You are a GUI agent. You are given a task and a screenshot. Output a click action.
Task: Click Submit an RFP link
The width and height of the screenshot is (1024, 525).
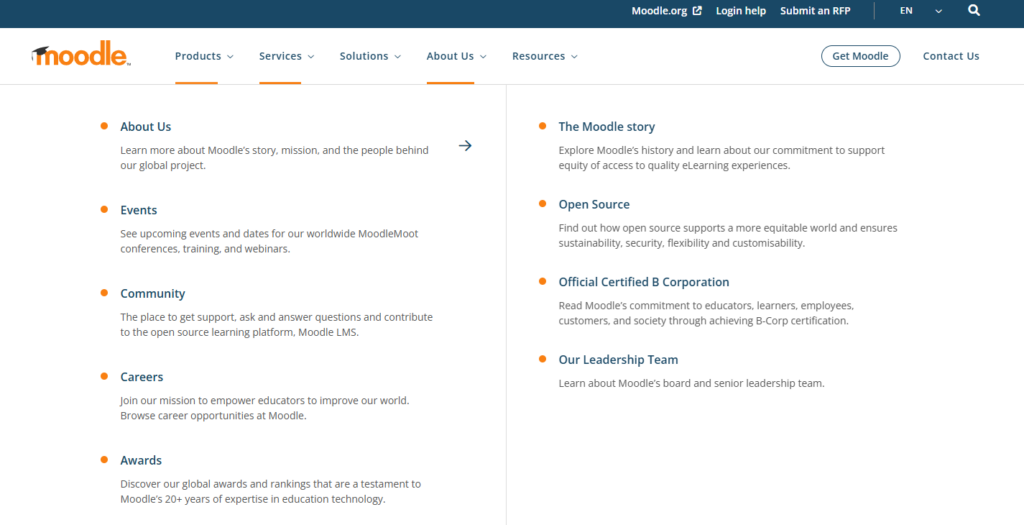coord(815,11)
